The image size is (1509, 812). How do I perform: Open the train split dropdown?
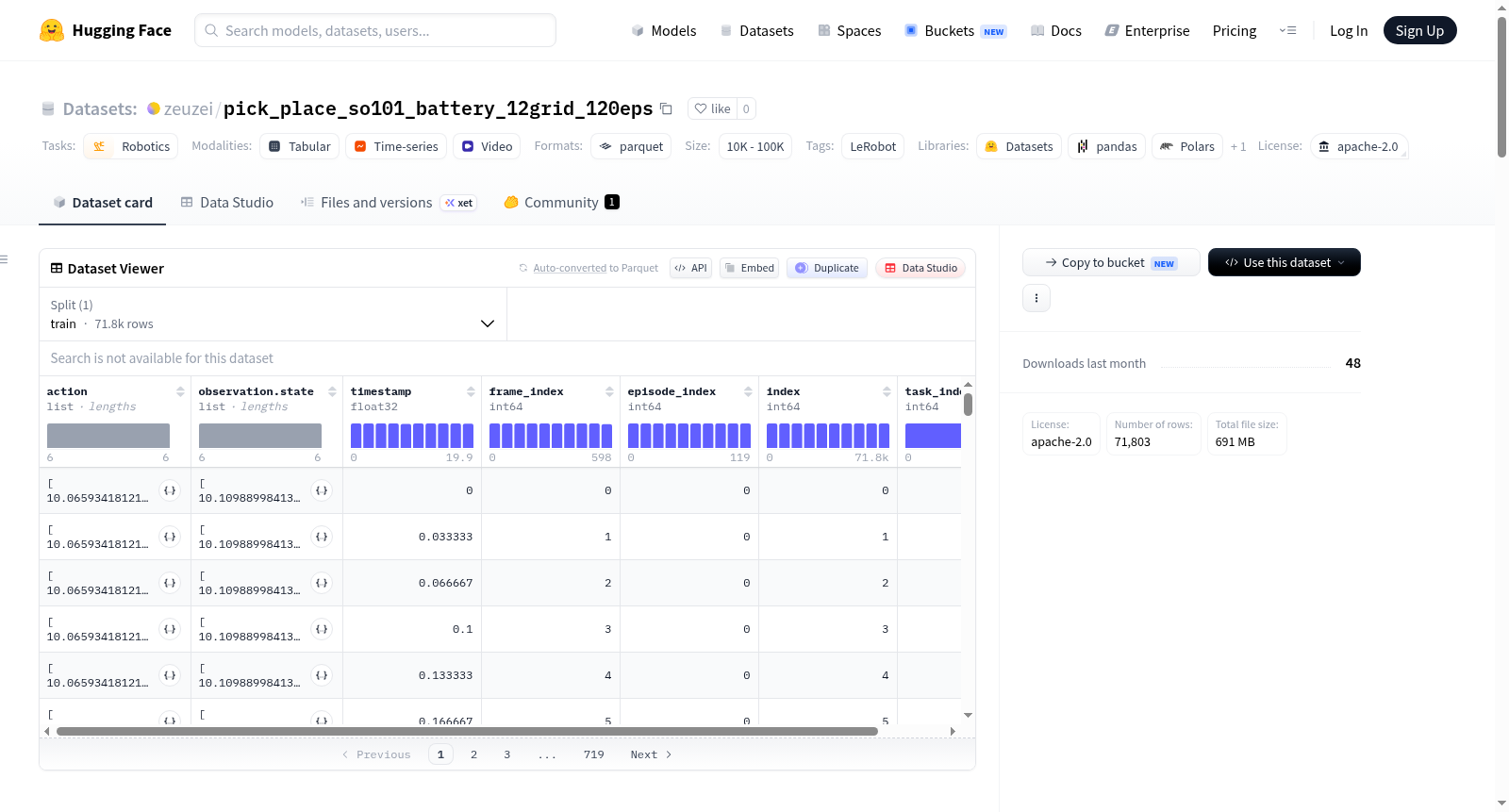[x=273, y=314]
